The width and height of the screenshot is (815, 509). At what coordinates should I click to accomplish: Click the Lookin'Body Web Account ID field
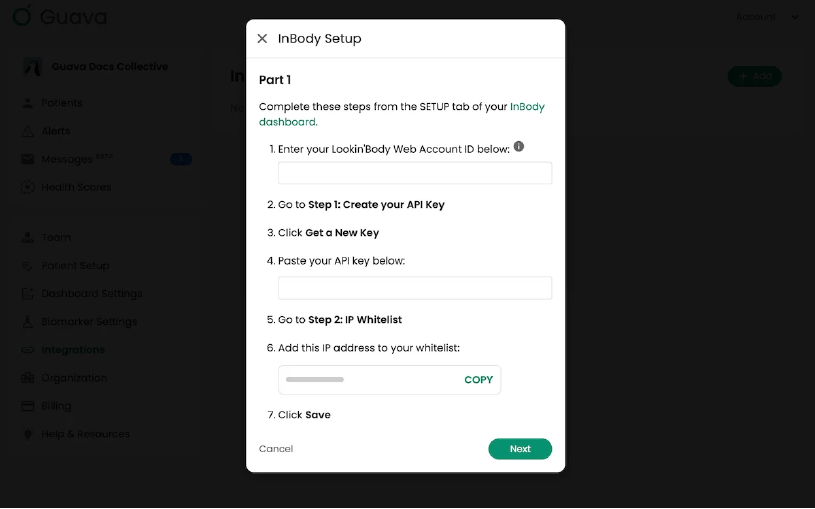(x=415, y=173)
